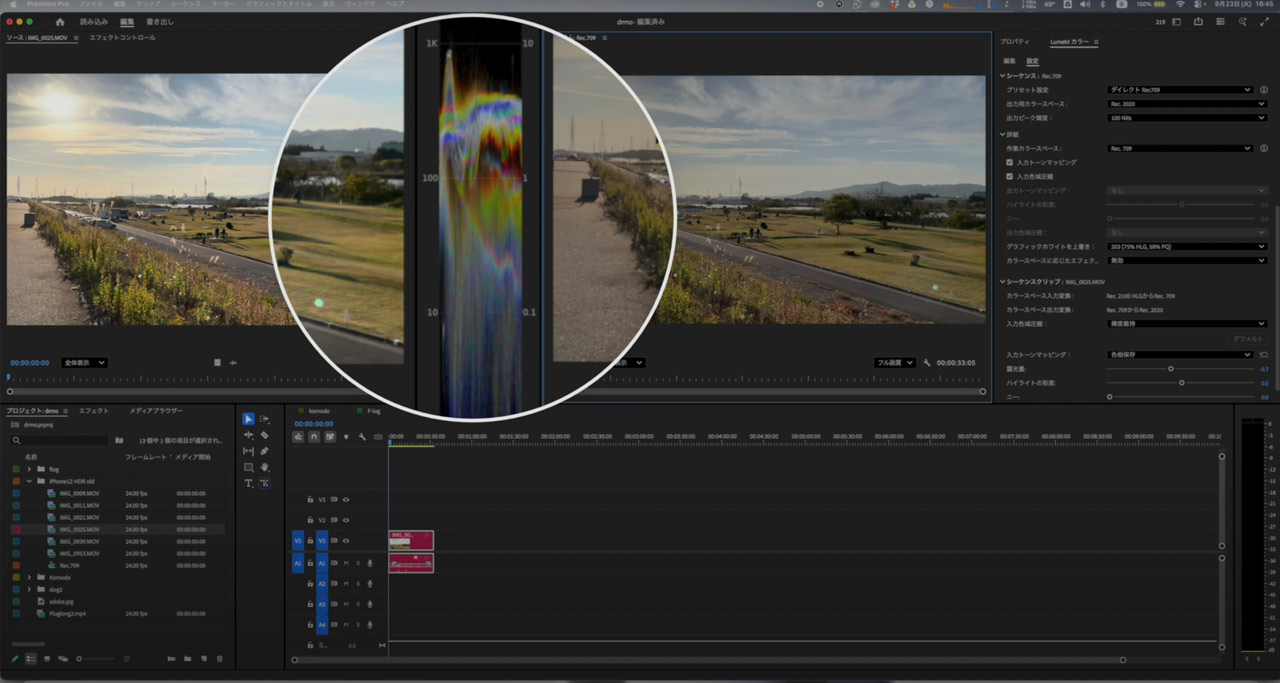Toggle V1 track eye visibility
This screenshot has height=683, width=1280.
click(346, 541)
